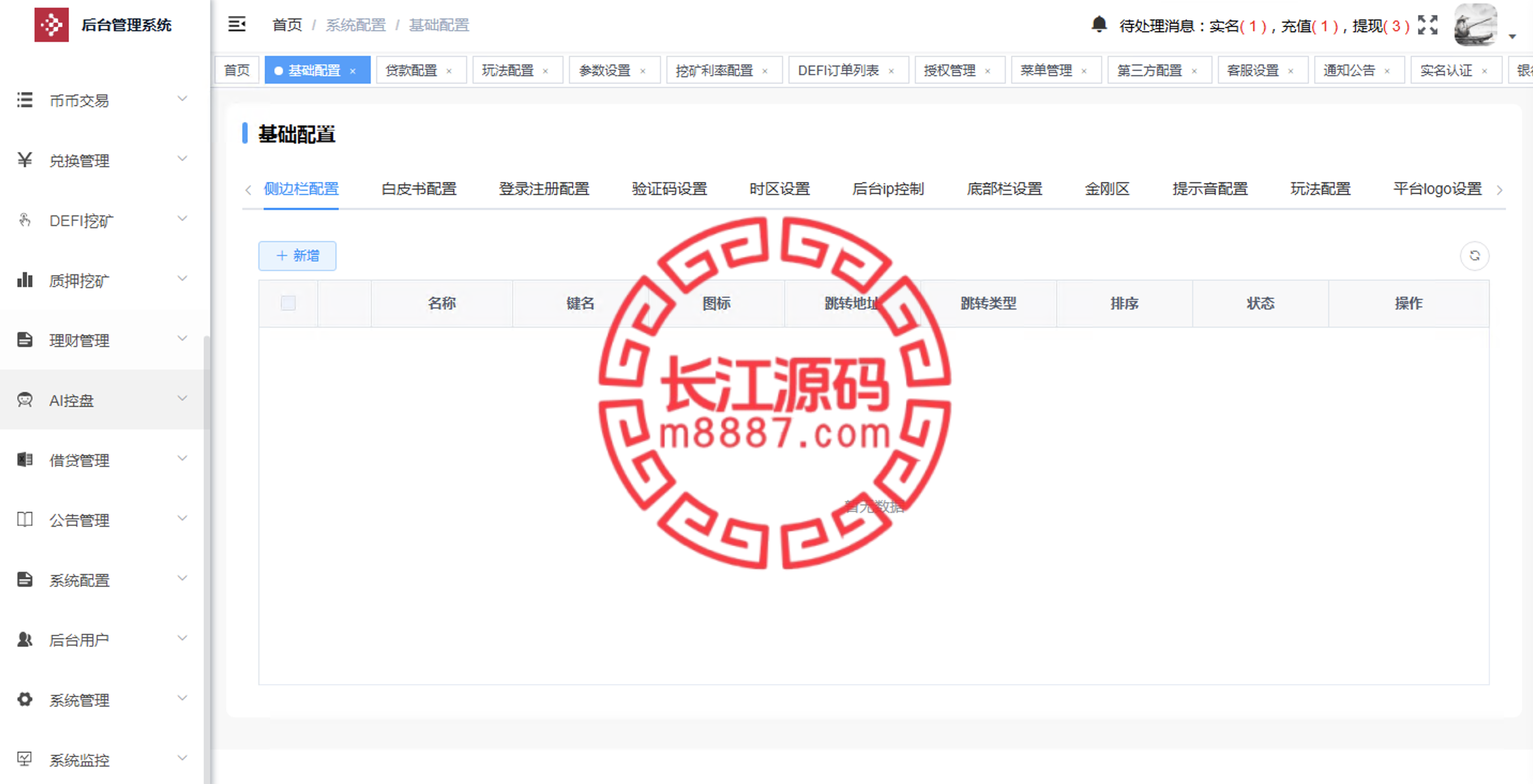Close the 挖矿利率配置 page tab

(765, 71)
